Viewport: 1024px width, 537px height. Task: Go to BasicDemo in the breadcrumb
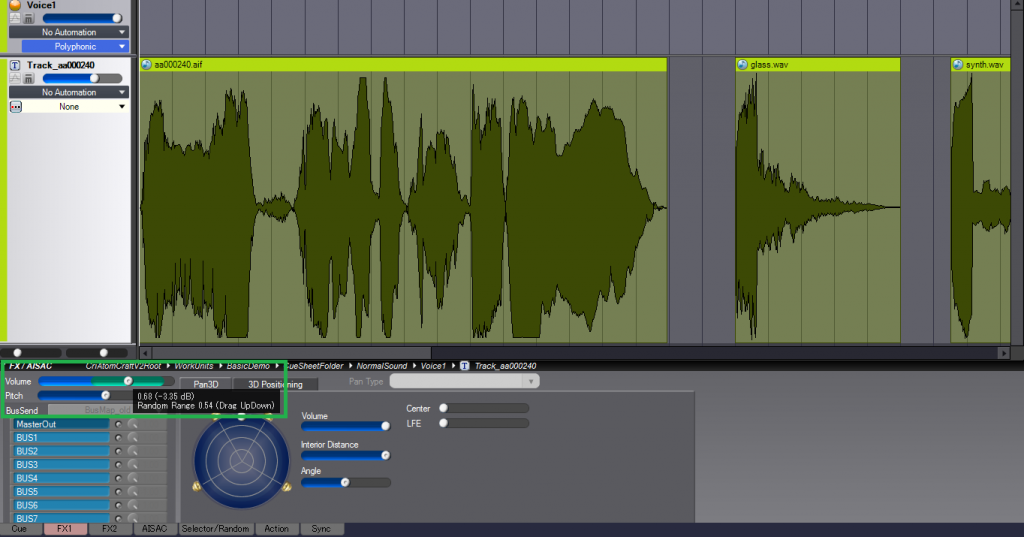pyautogui.click(x=248, y=366)
